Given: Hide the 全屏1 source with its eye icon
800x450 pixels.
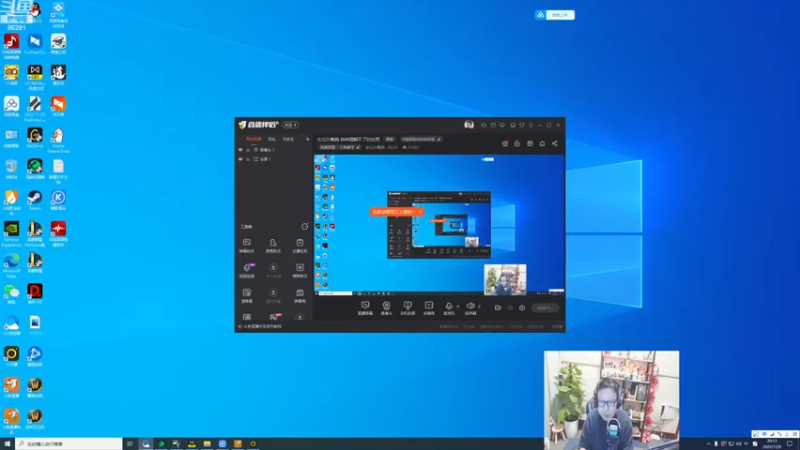Looking at the screenshot, I should pyautogui.click(x=240, y=159).
